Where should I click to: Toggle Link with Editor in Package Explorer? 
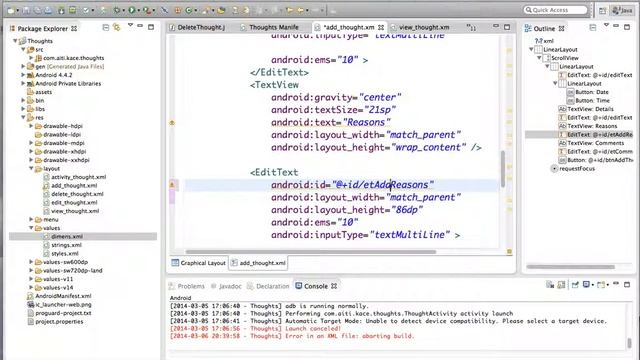point(117,27)
